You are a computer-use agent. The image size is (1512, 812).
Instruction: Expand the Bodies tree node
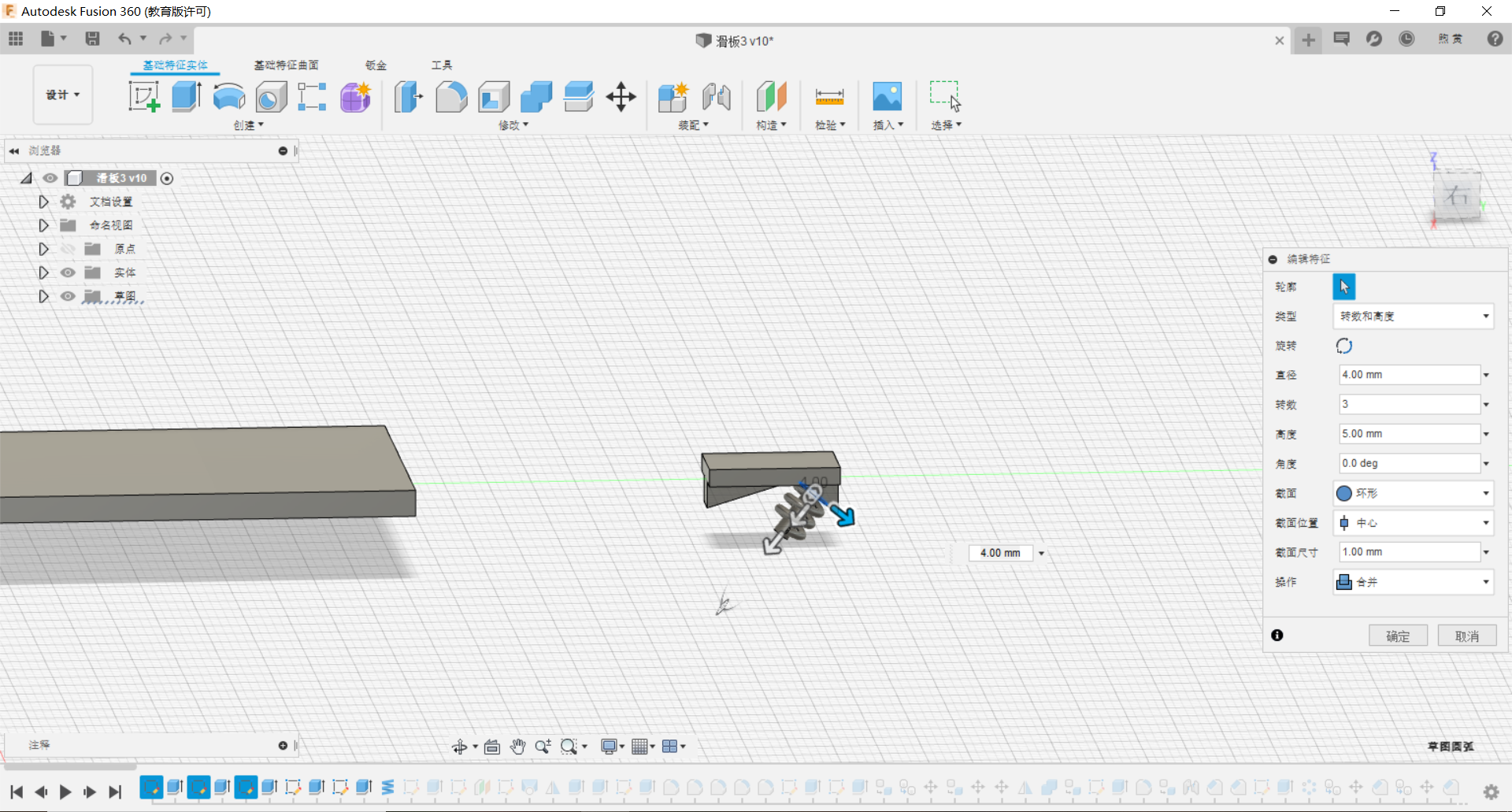click(x=44, y=273)
